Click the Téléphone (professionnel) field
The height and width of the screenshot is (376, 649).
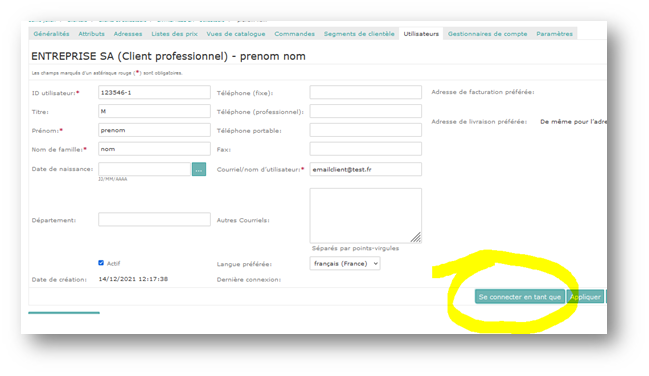click(365, 111)
